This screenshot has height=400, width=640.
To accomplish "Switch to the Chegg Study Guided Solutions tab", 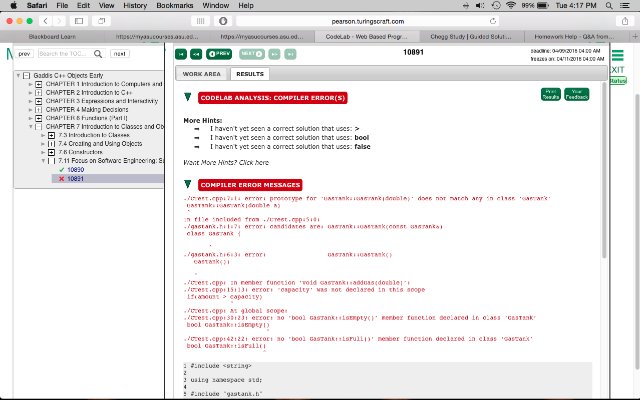I will click(x=471, y=36).
